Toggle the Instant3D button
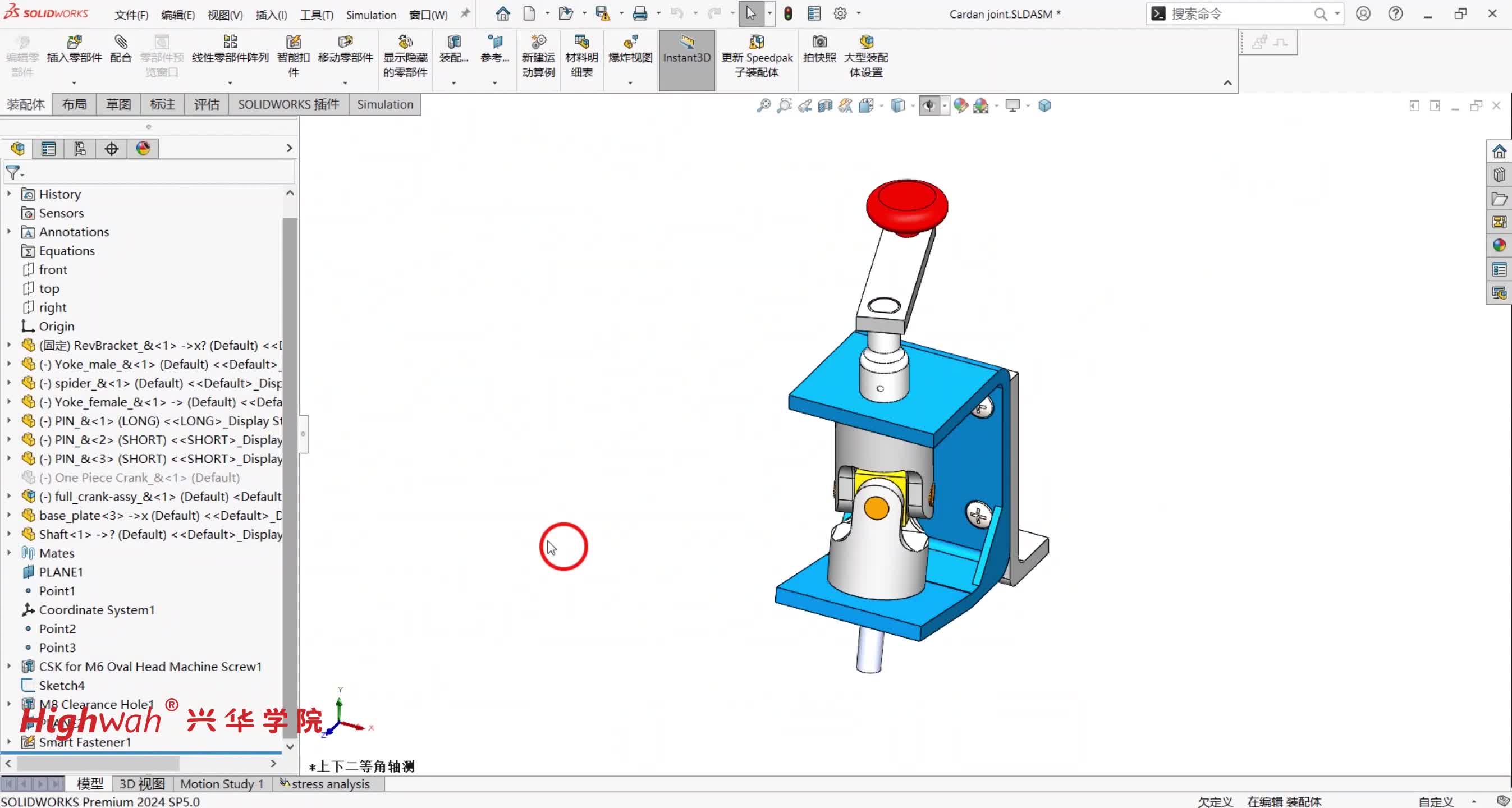 pyautogui.click(x=686, y=49)
